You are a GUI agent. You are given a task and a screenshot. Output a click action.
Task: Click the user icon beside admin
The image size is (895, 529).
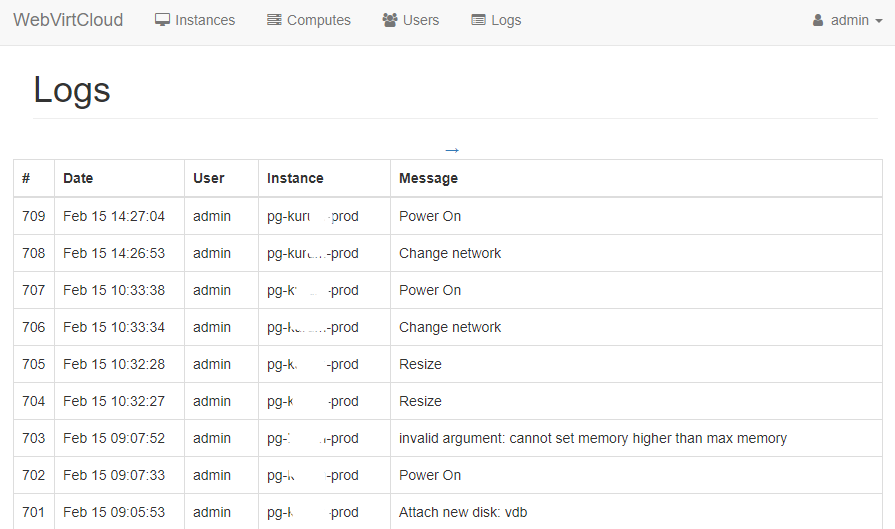pyautogui.click(x=818, y=20)
